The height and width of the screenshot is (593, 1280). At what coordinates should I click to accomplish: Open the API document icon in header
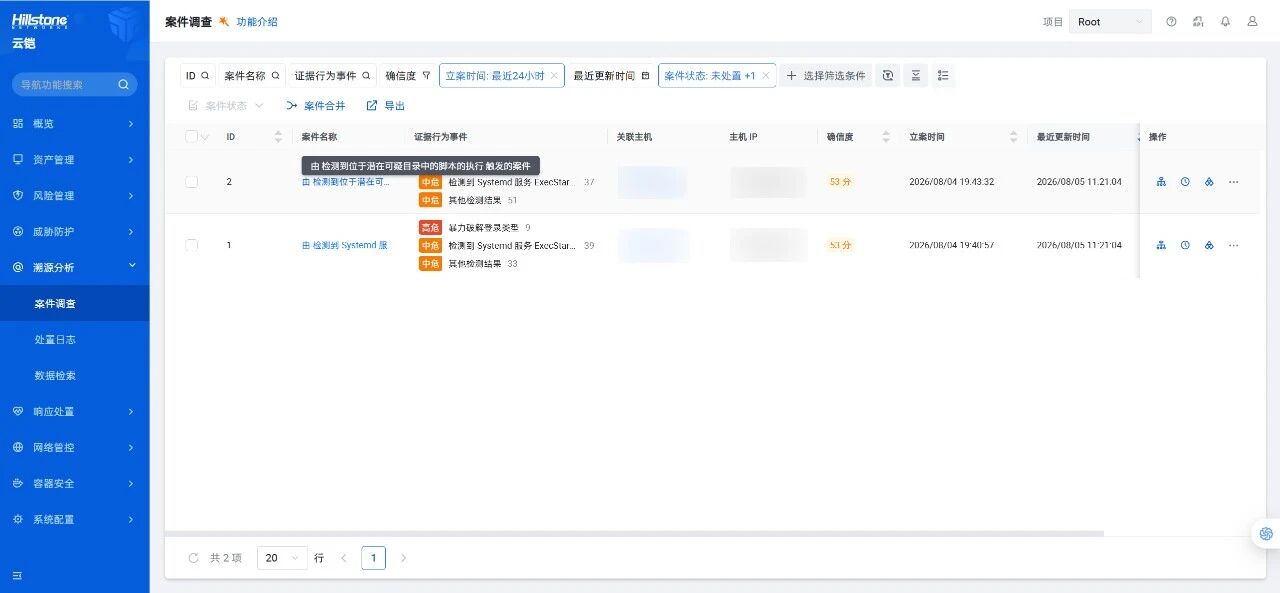1198,22
